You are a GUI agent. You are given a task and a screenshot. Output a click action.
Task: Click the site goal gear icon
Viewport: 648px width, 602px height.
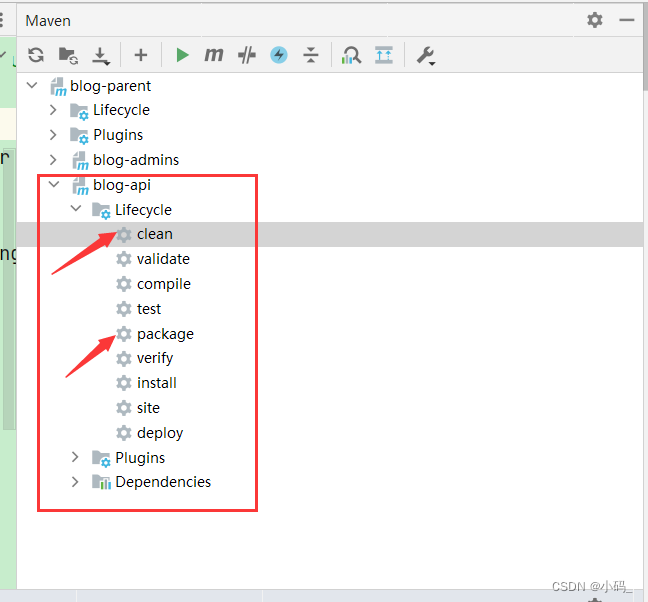[124, 408]
